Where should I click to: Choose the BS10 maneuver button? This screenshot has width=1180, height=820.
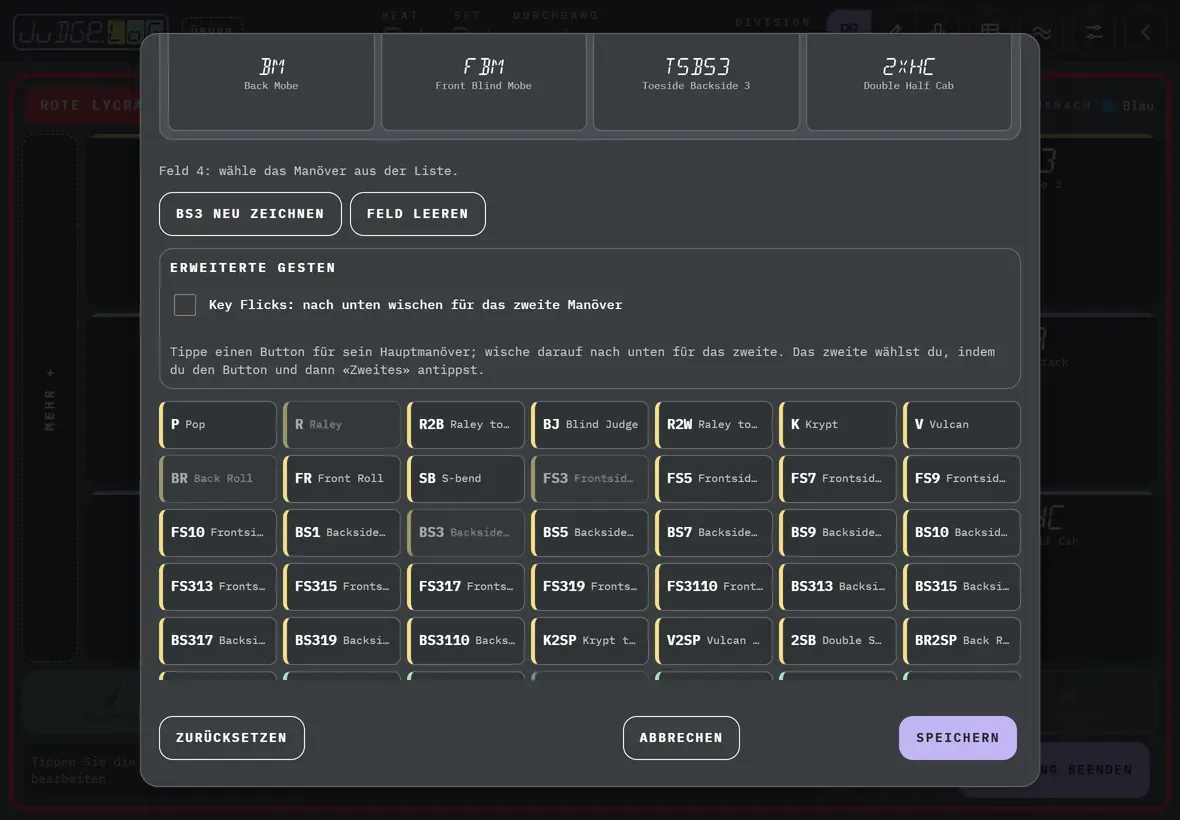click(962, 533)
